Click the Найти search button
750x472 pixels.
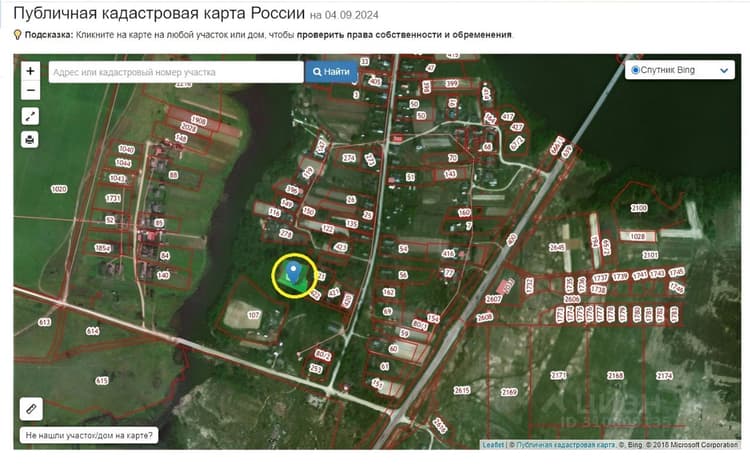coord(331,72)
